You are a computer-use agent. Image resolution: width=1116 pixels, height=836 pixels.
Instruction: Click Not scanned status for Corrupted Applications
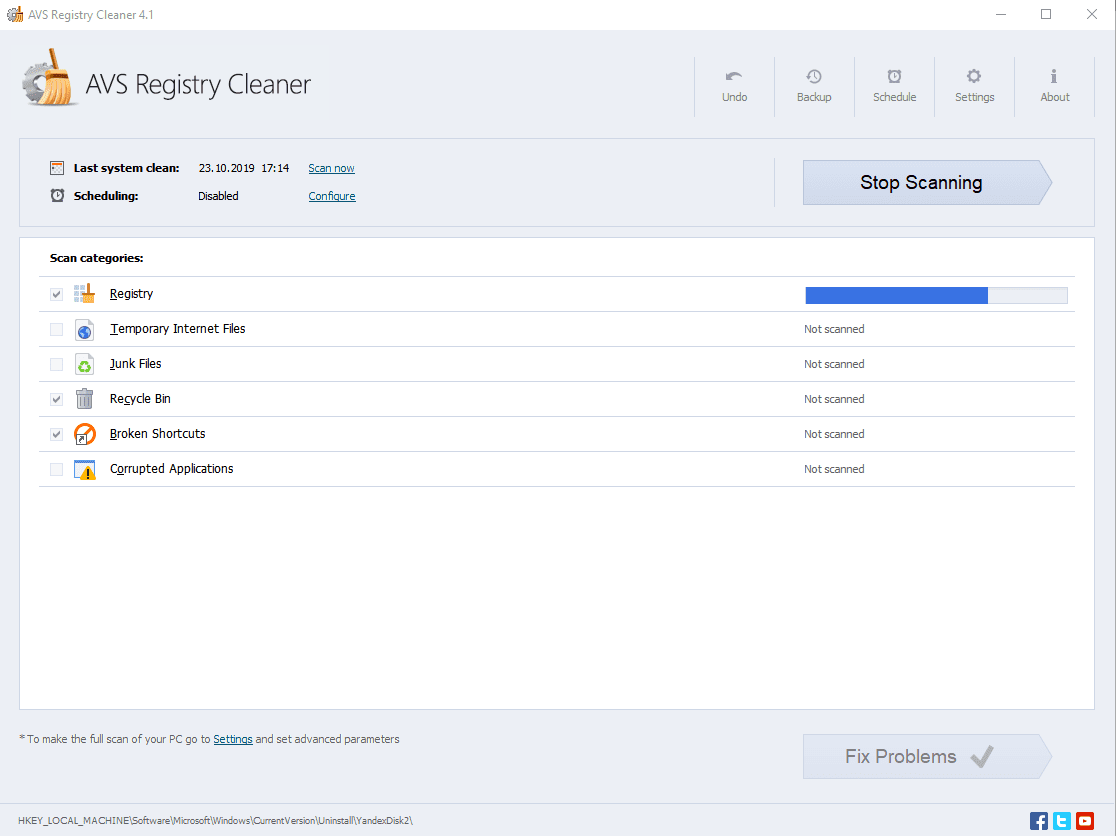click(834, 469)
